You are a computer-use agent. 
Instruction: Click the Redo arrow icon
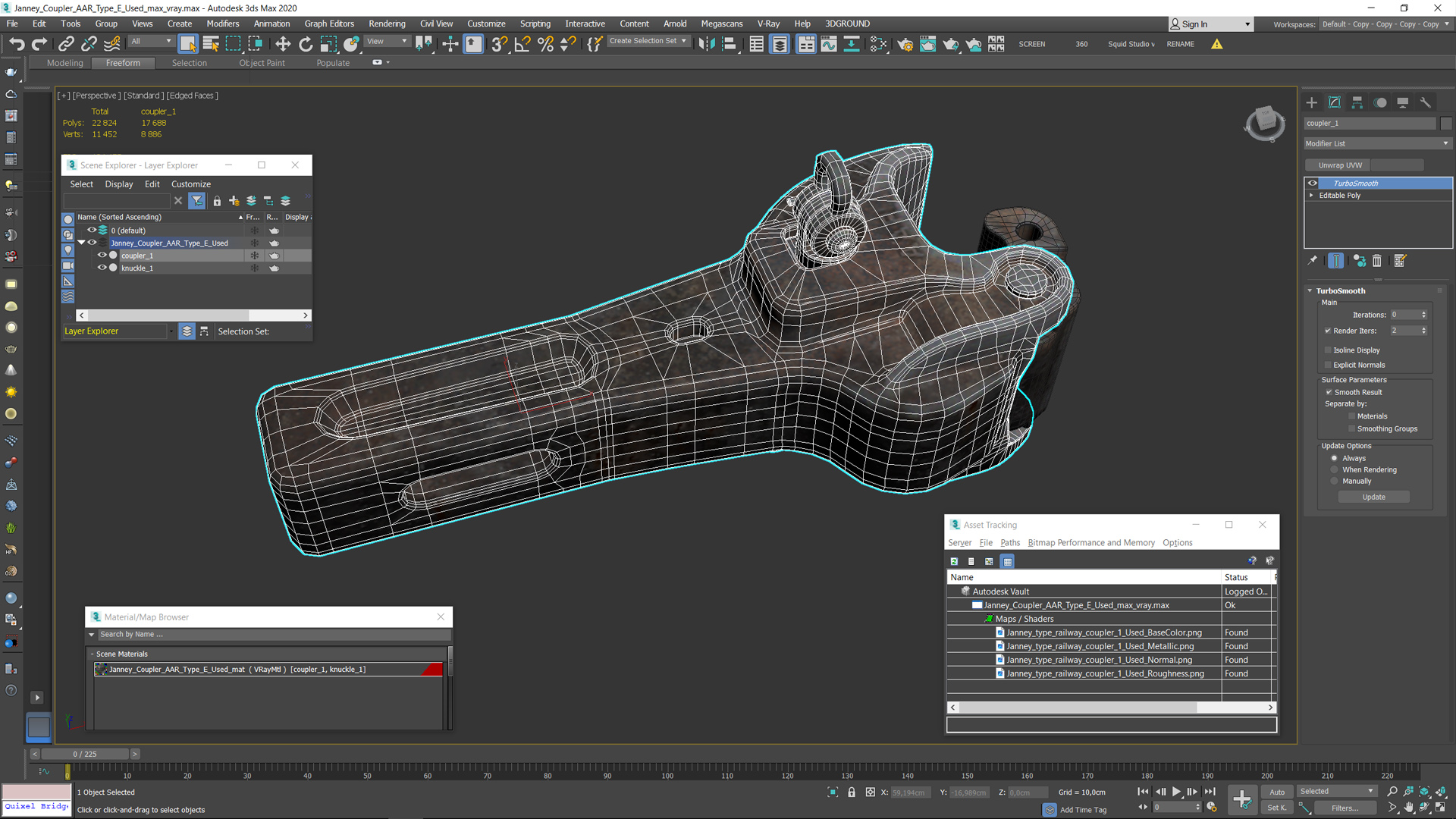[x=39, y=44]
